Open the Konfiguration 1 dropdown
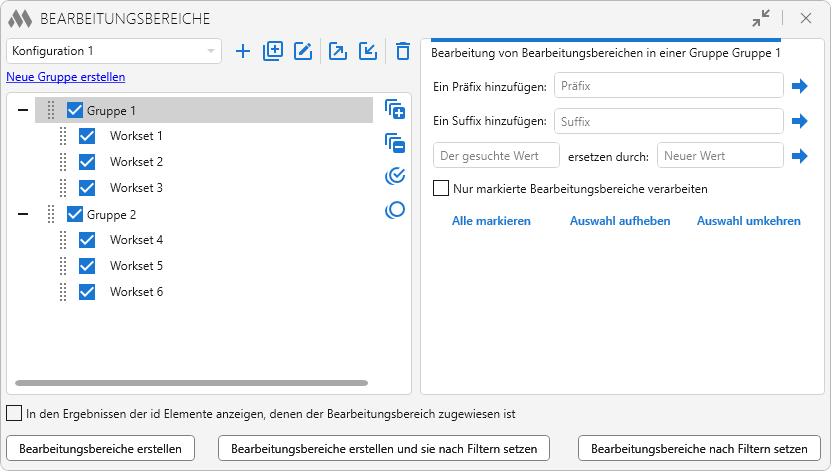The image size is (831, 471). pyautogui.click(x=114, y=51)
